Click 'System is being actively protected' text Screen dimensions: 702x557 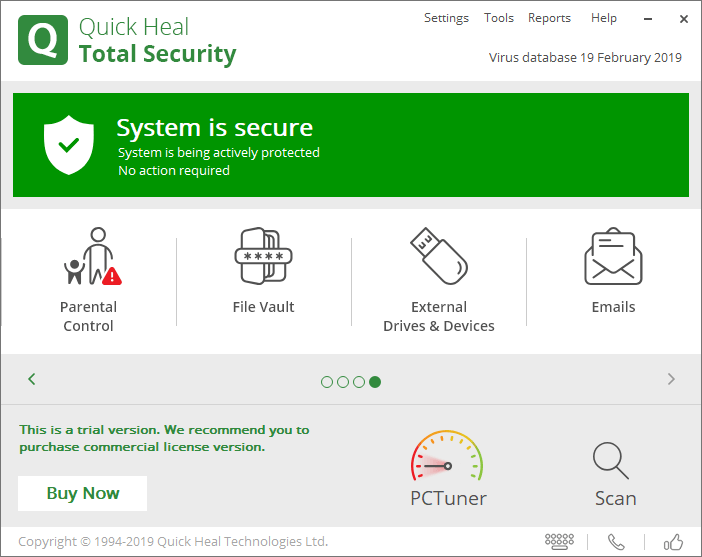click(x=219, y=153)
